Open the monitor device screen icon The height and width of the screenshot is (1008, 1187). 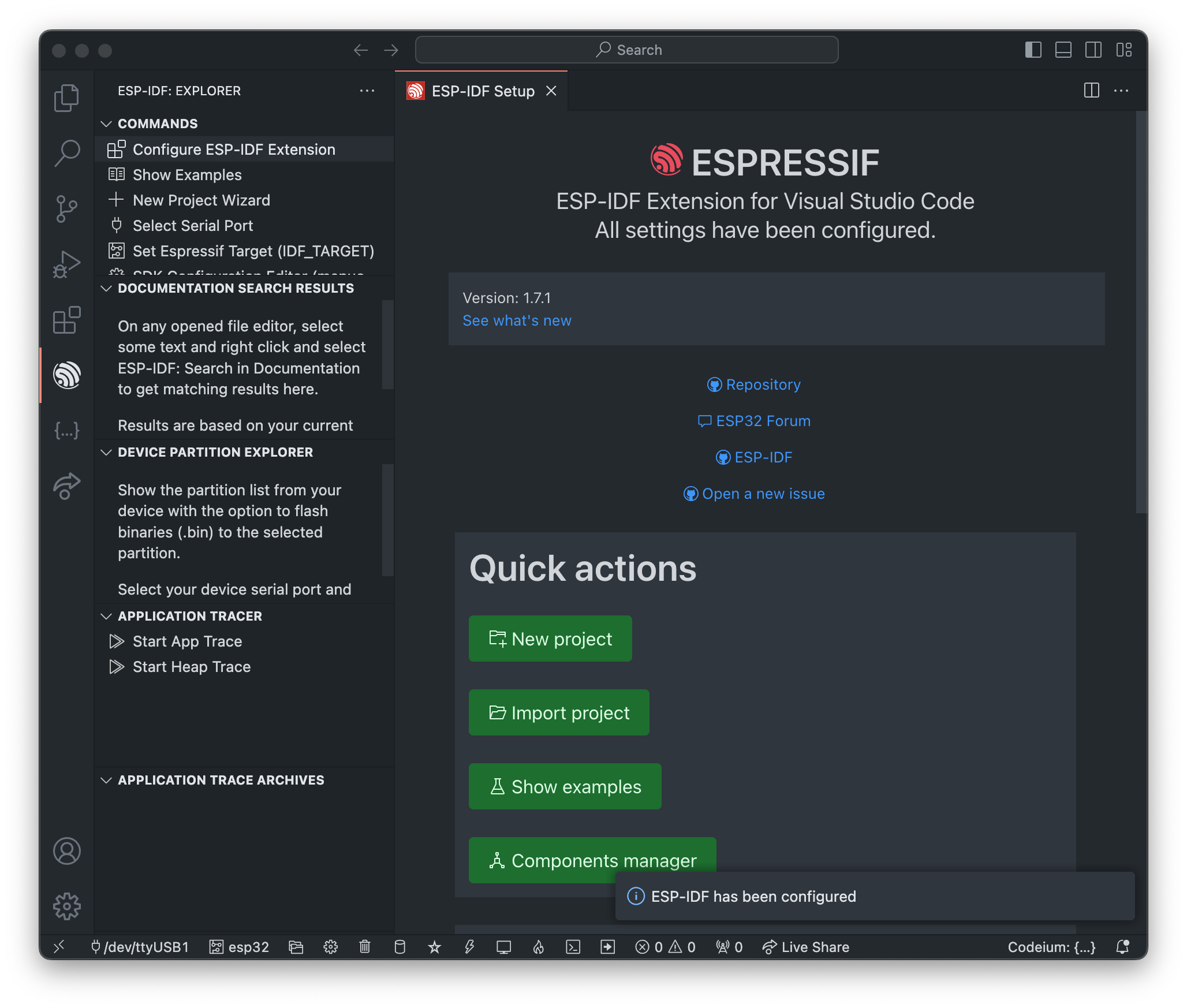coord(504,947)
